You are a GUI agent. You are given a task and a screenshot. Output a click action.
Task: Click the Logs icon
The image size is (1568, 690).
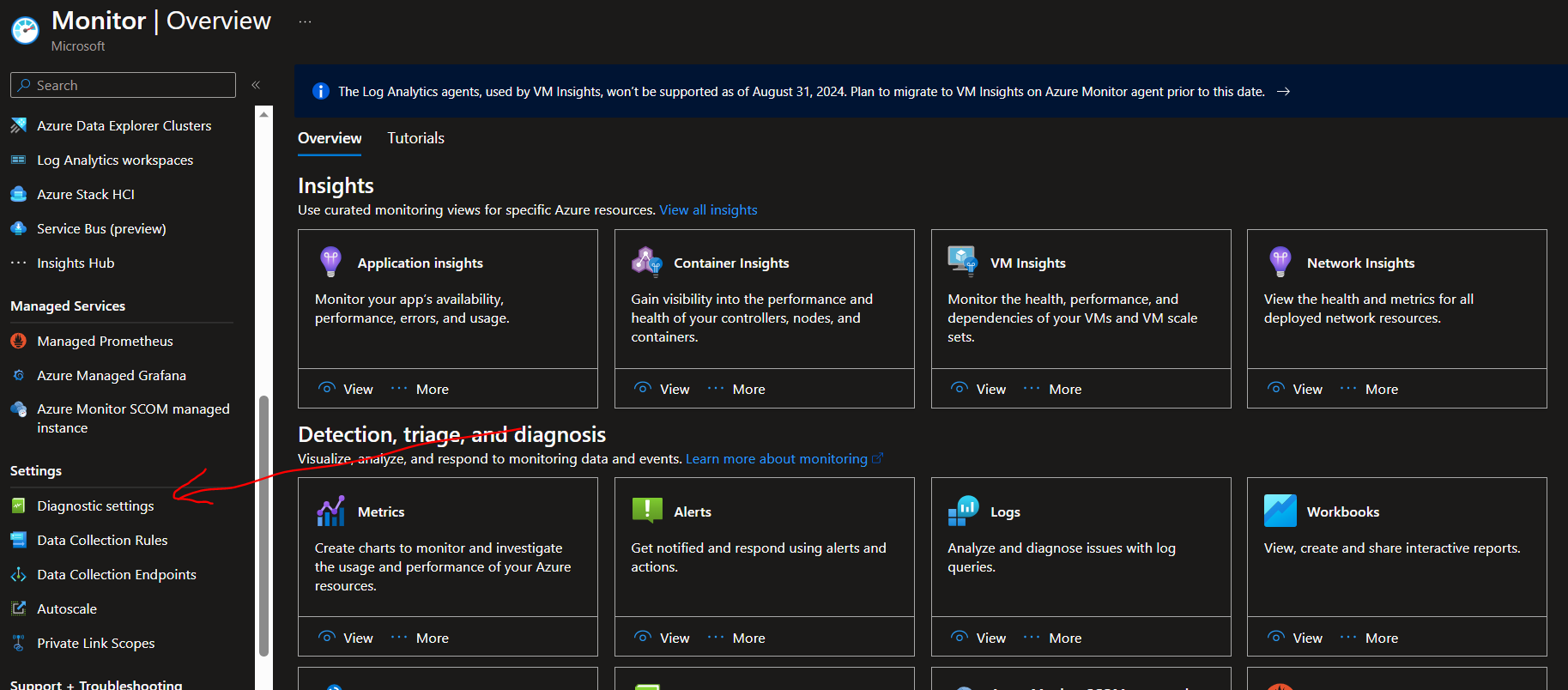(x=963, y=511)
